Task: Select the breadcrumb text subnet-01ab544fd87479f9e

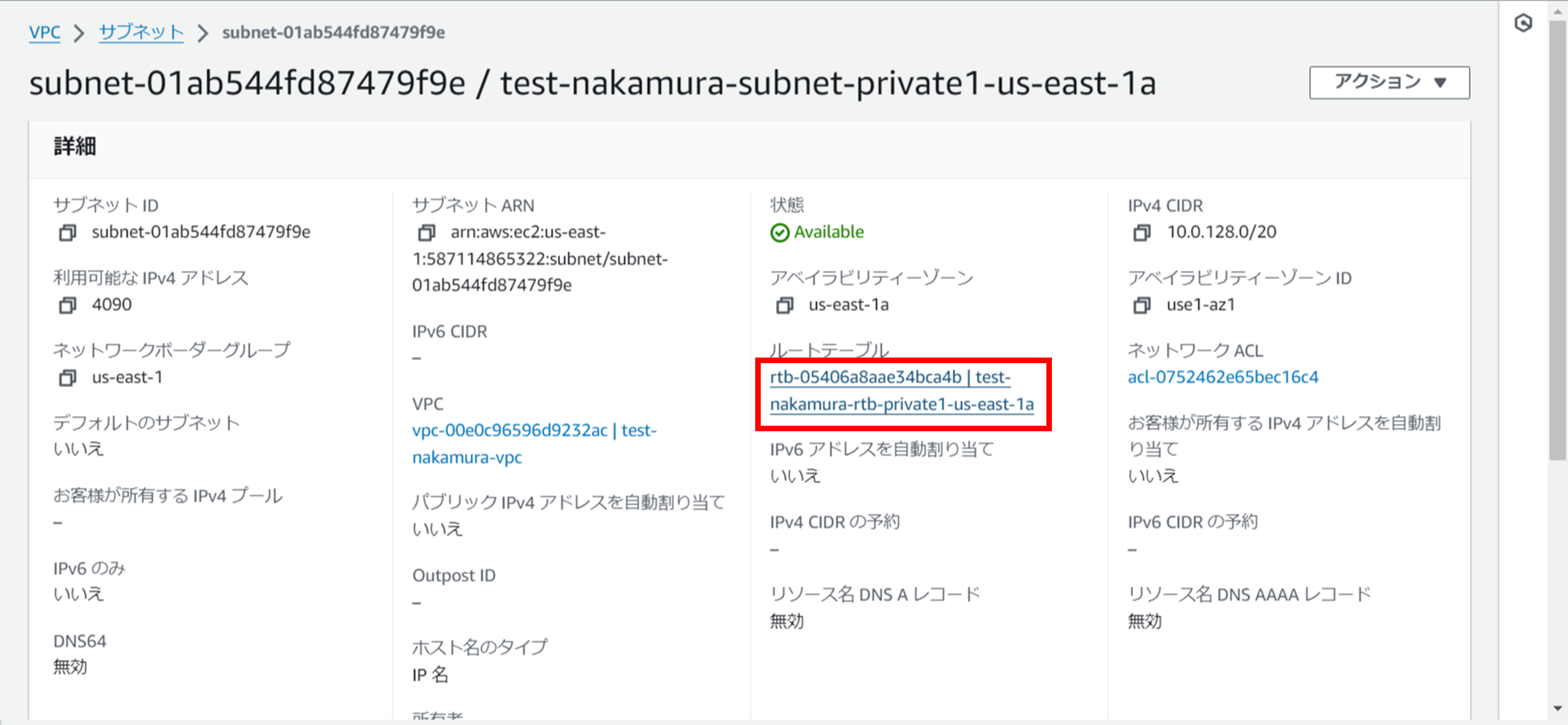Action: (333, 33)
